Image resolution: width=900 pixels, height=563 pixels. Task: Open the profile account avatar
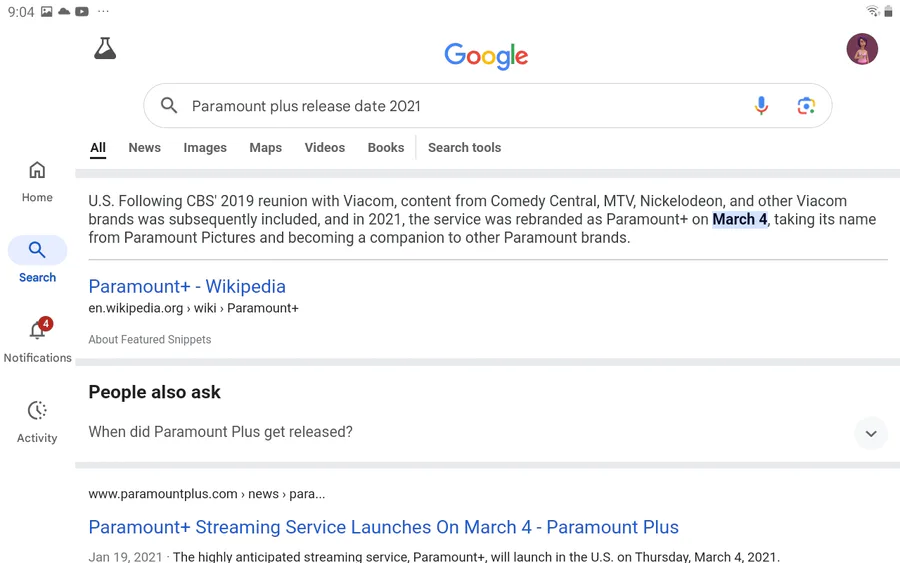[x=862, y=49]
